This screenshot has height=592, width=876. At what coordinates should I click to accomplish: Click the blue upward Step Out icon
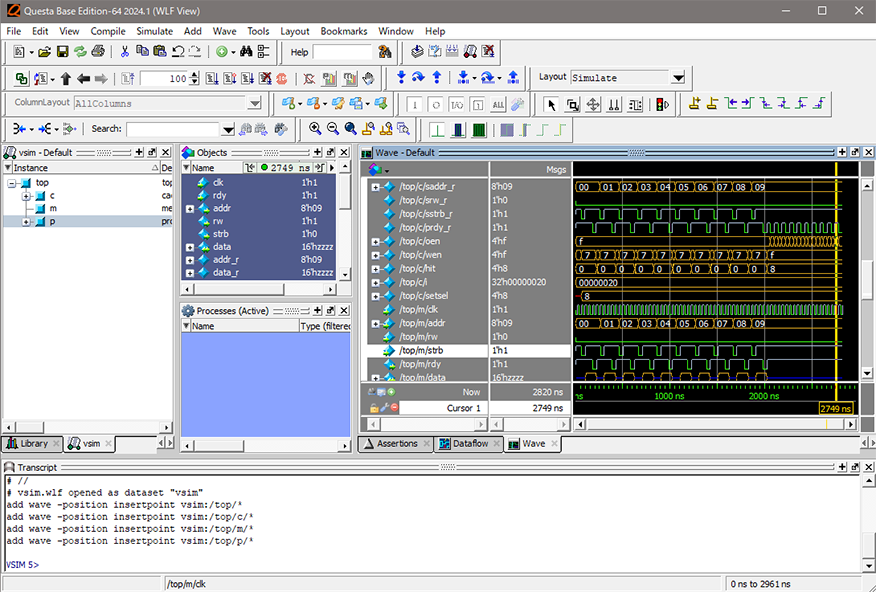coord(437,78)
